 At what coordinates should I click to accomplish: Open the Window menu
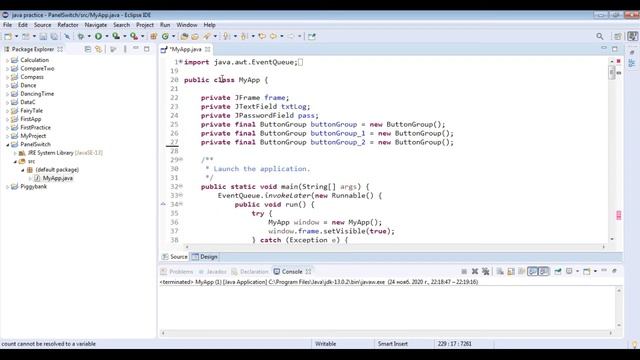coord(187,25)
